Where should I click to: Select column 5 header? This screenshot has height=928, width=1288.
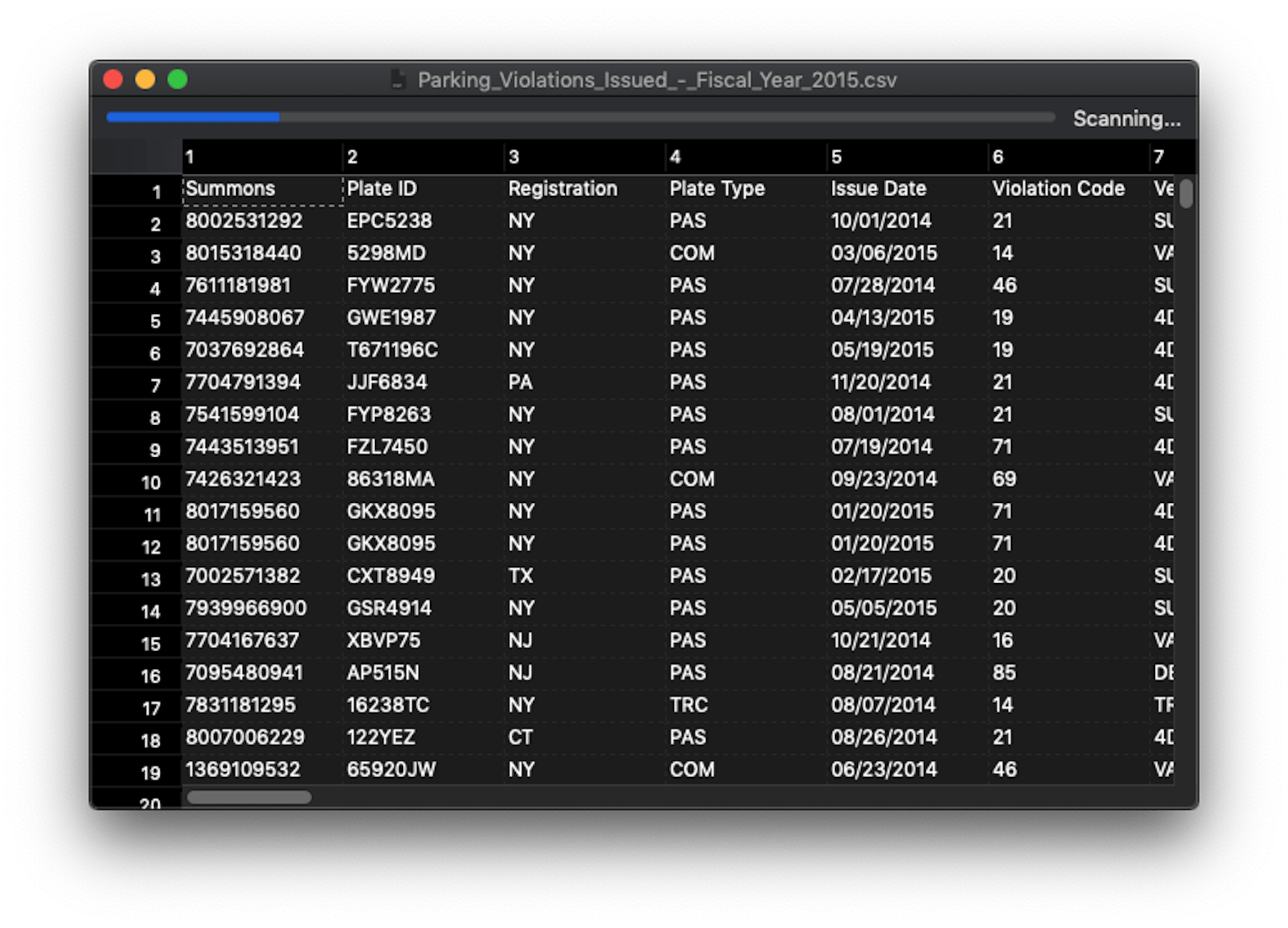point(907,157)
